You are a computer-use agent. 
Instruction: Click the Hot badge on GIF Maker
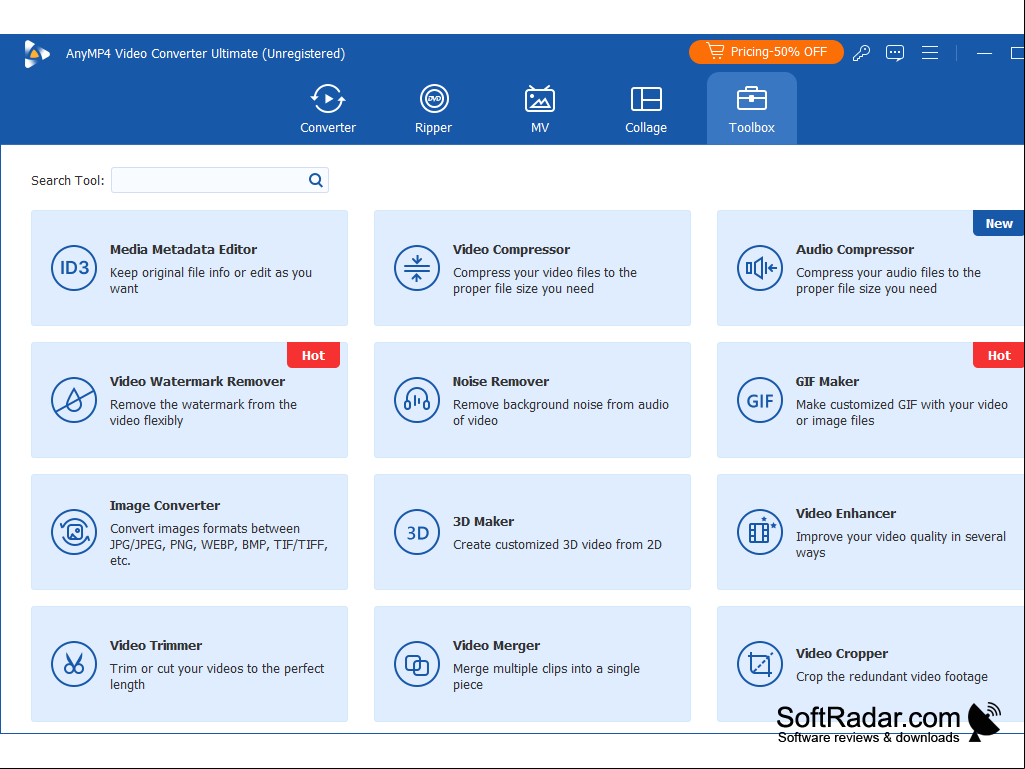point(998,355)
